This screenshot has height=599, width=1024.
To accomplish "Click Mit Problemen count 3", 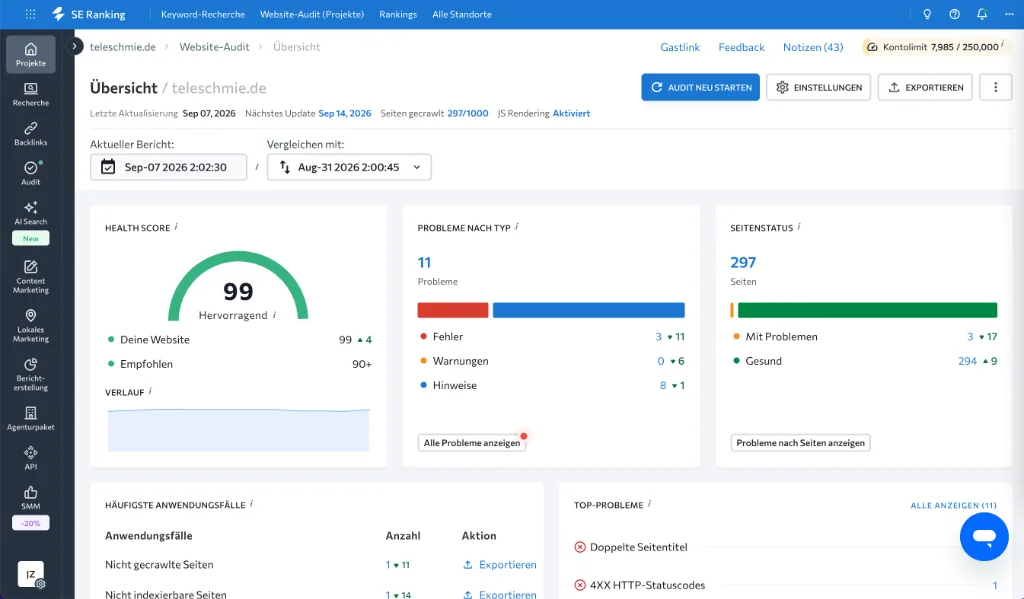I will (970, 336).
